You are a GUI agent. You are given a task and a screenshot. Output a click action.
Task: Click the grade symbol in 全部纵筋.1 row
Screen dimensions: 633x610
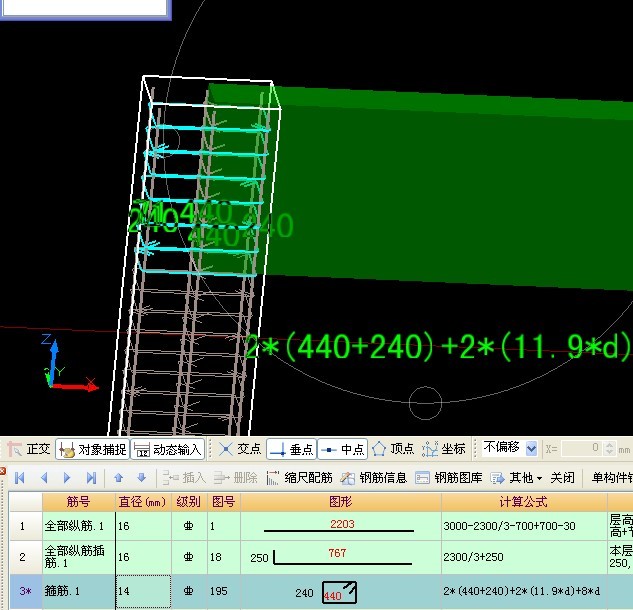[x=189, y=526]
